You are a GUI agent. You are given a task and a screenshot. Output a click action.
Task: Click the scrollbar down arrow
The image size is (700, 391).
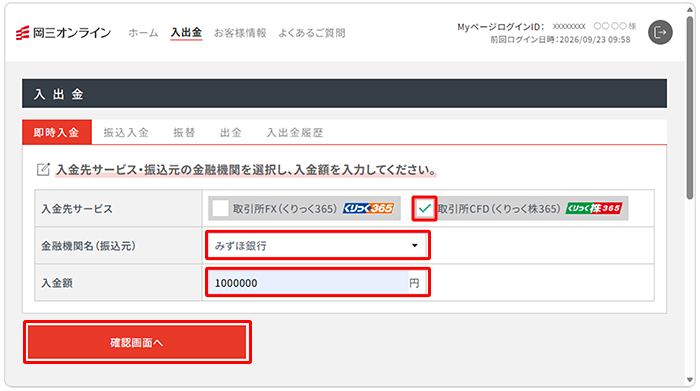(690, 380)
